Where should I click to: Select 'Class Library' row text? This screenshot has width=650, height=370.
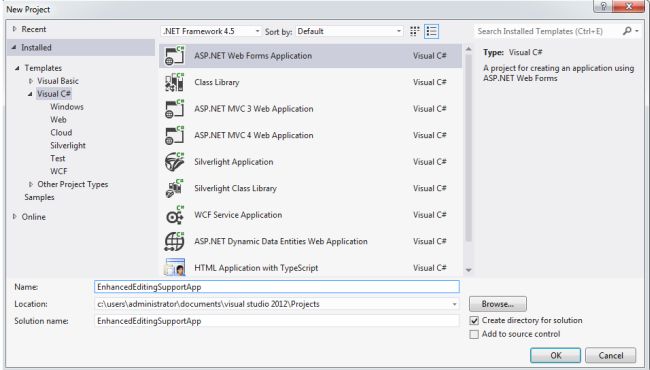click(x=217, y=82)
